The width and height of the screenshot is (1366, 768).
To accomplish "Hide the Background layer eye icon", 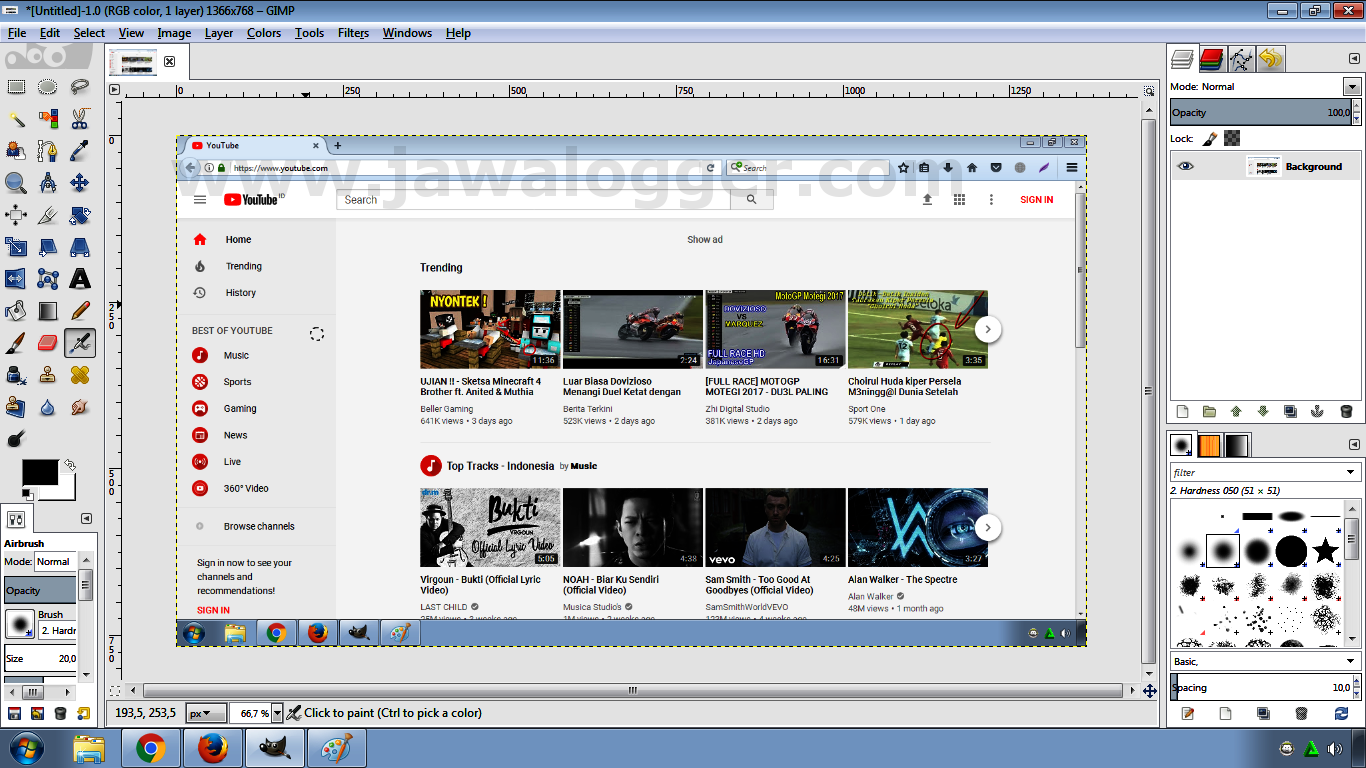I will coord(1186,167).
